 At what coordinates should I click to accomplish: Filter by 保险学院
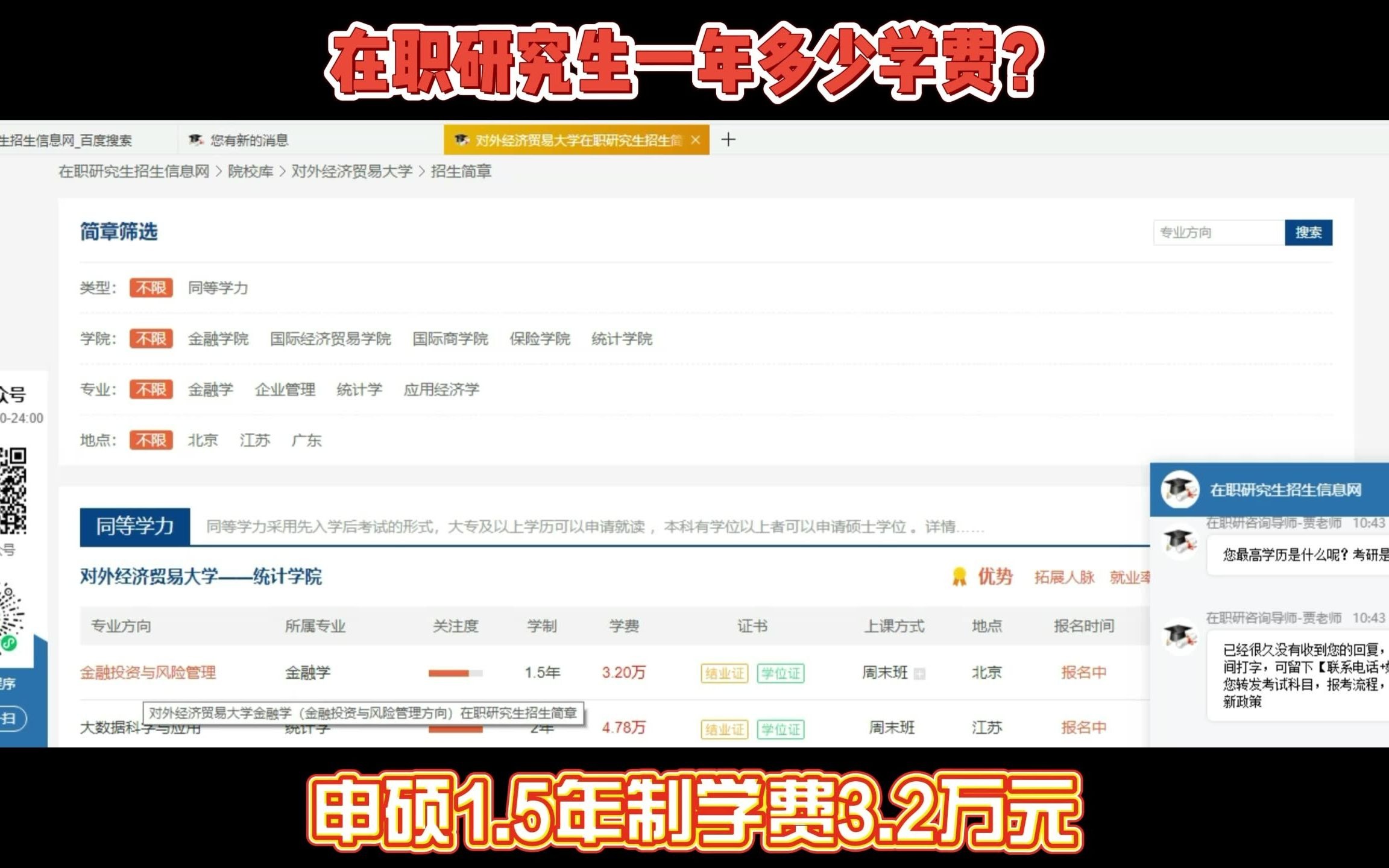coord(540,339)
